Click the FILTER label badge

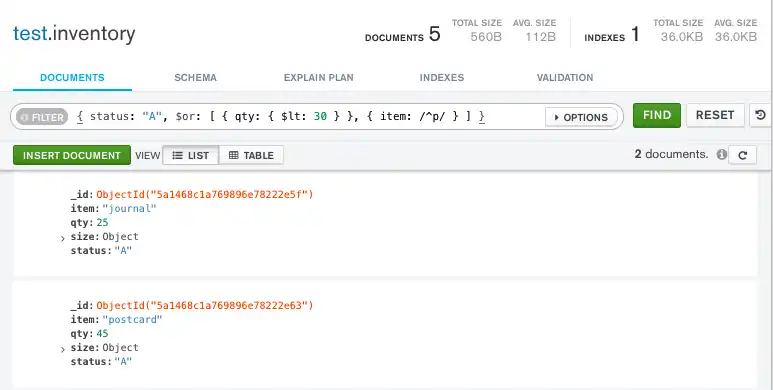click(x=42, y=117)
